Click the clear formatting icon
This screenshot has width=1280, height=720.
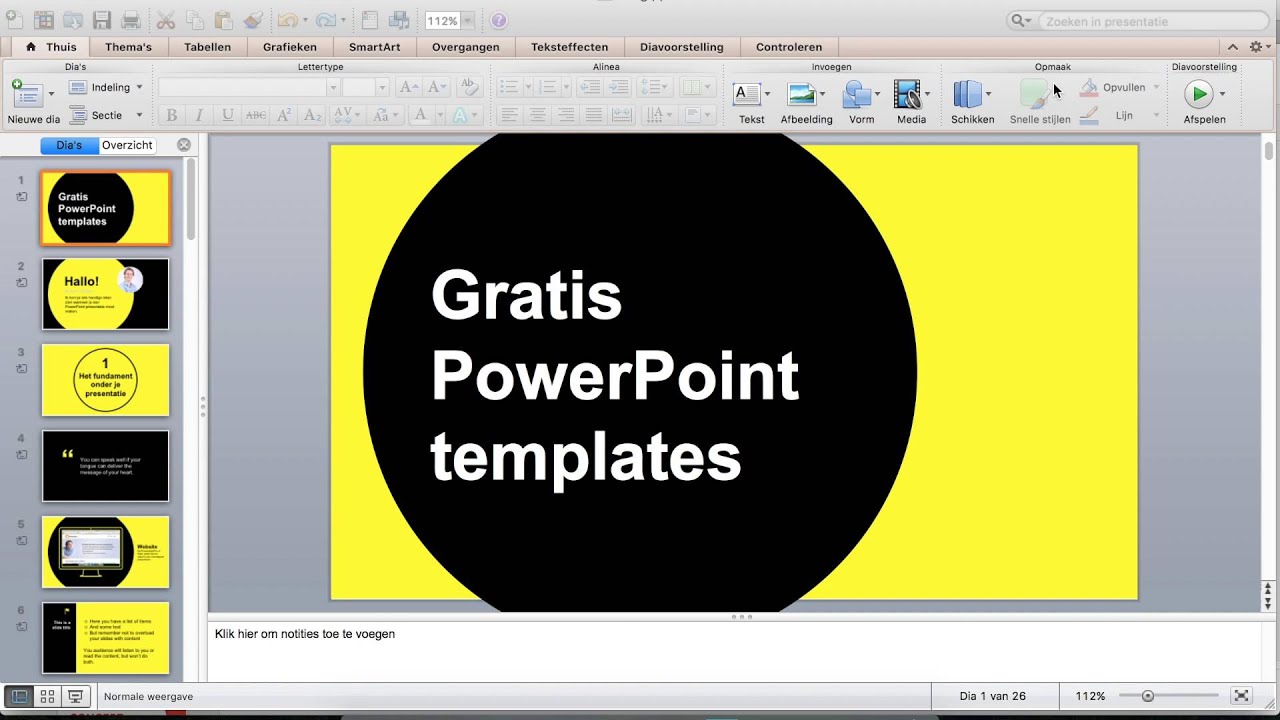(469, 87)
